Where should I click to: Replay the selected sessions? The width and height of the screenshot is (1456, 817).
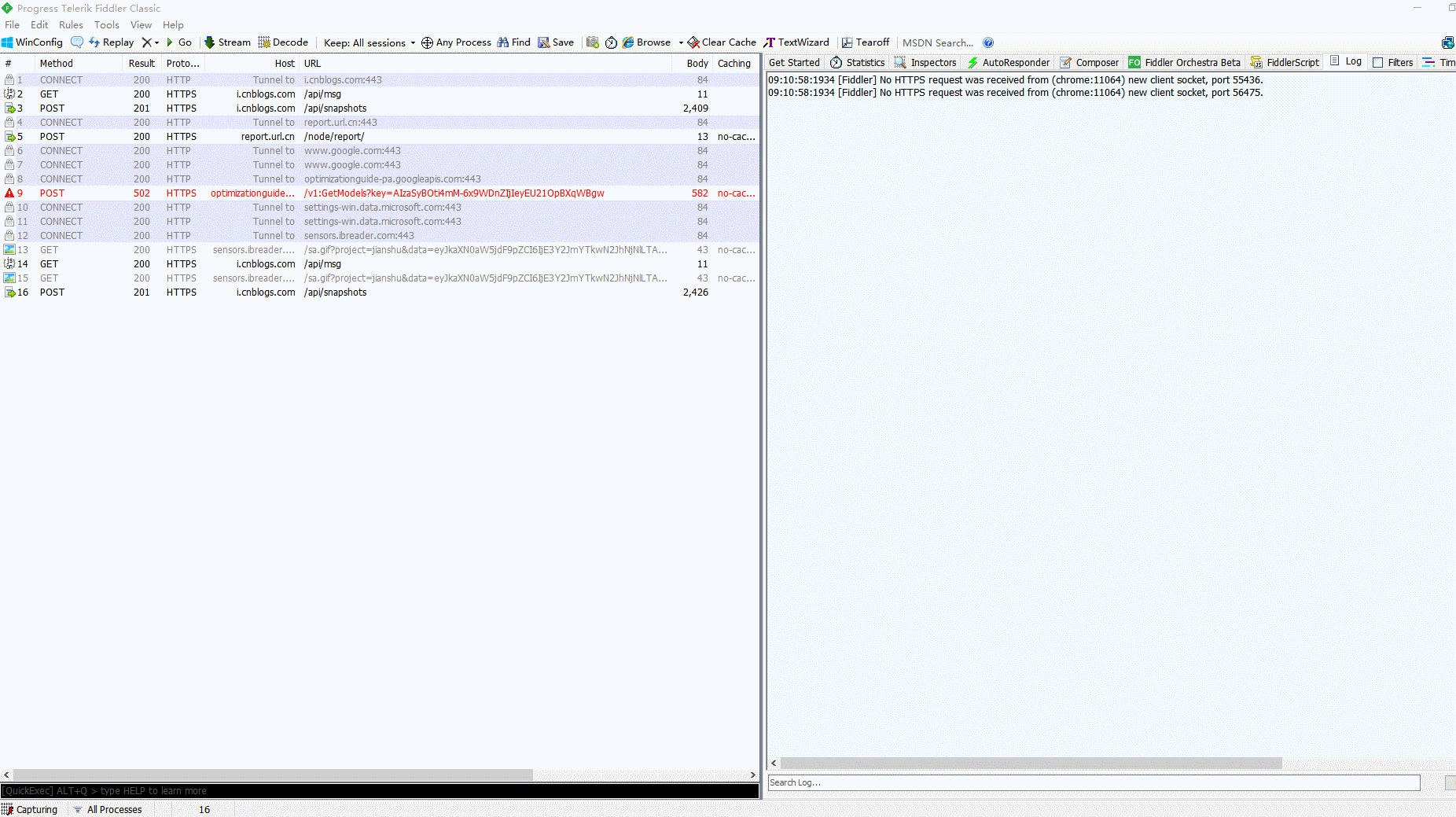pos(111,42)
